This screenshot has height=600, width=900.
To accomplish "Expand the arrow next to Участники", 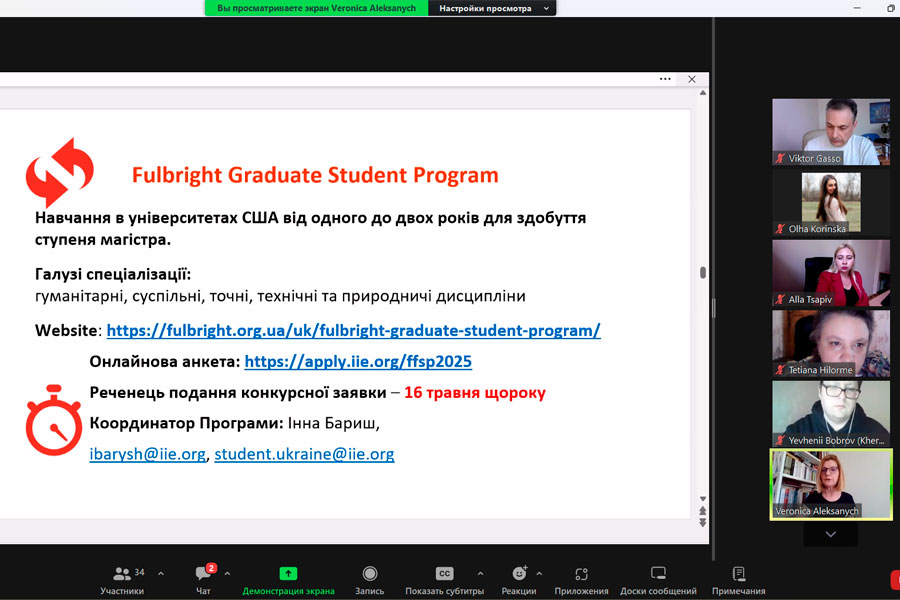I will (161, 573).
